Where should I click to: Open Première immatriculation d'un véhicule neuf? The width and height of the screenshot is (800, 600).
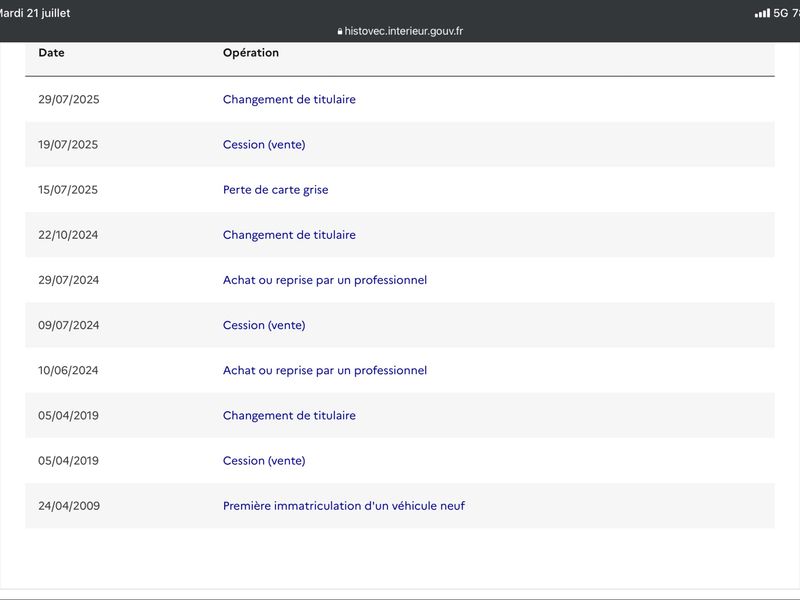tap(344, 506)
